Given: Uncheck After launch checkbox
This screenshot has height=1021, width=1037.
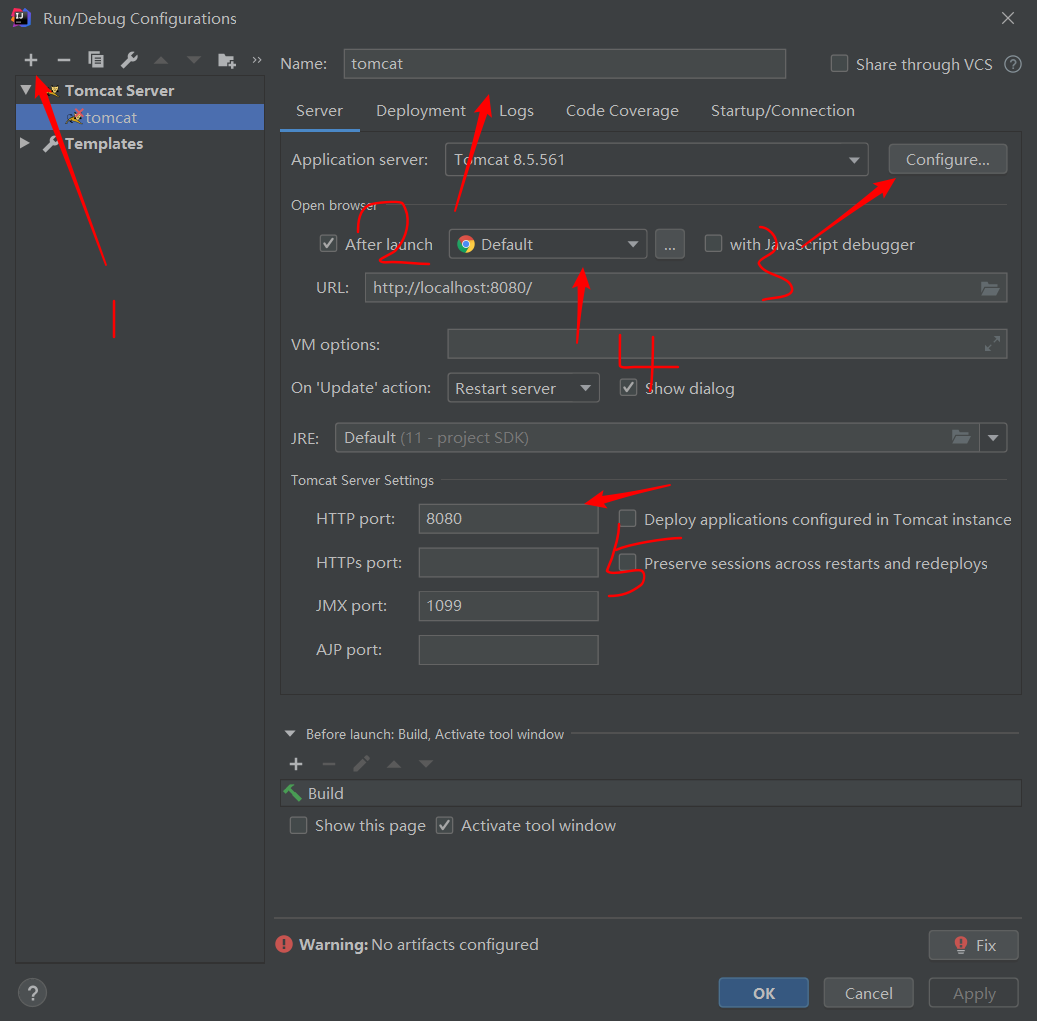Looking at the screenshot, I should pyautogui.click(x=328, y=243).
